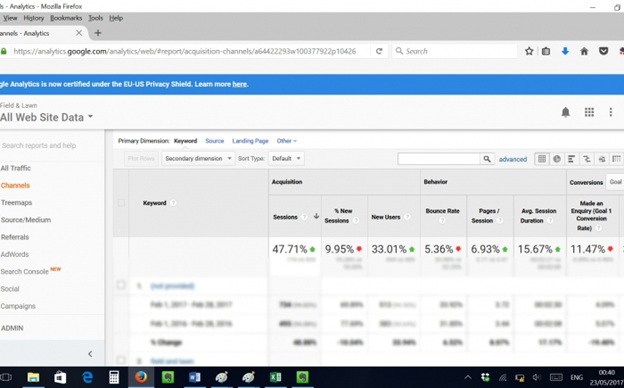
Task: Go to ADMIN in the sidebar
Action: click(12, 328)
